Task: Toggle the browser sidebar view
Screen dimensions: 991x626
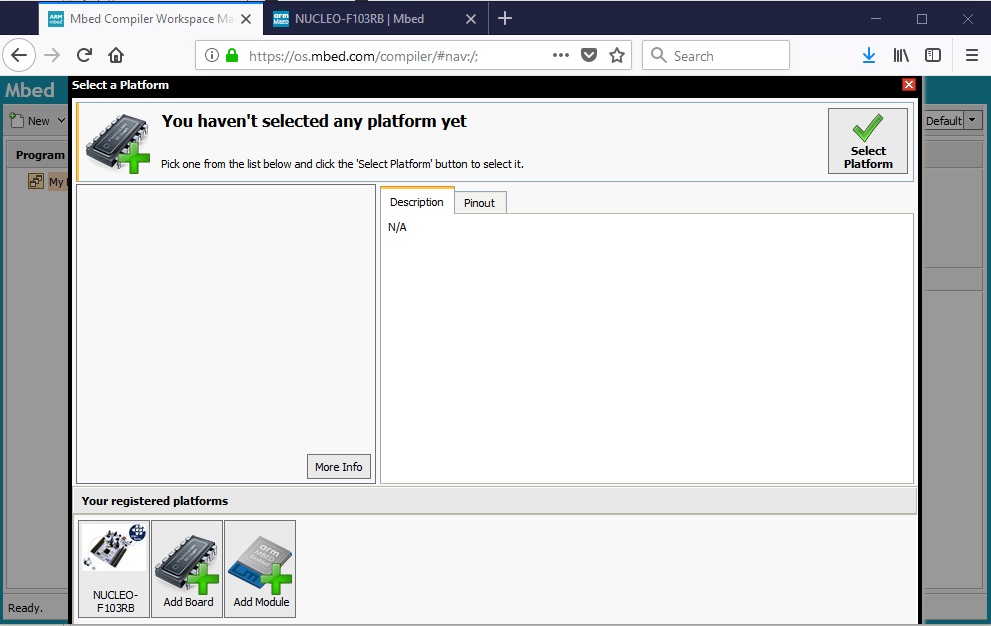Action: (x=933, y=56)
